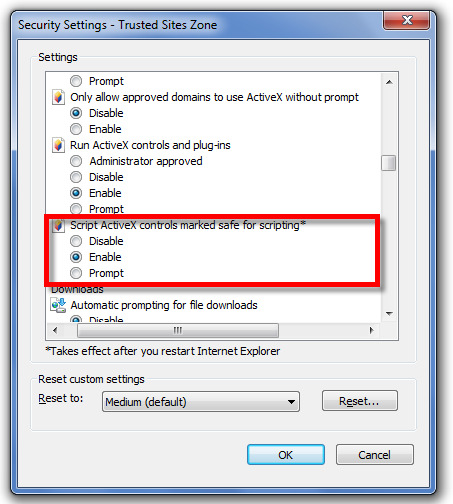453x504 pixels.
Task: Click the Automatic prompting for file downloads icon
Action: click(58, 305)
